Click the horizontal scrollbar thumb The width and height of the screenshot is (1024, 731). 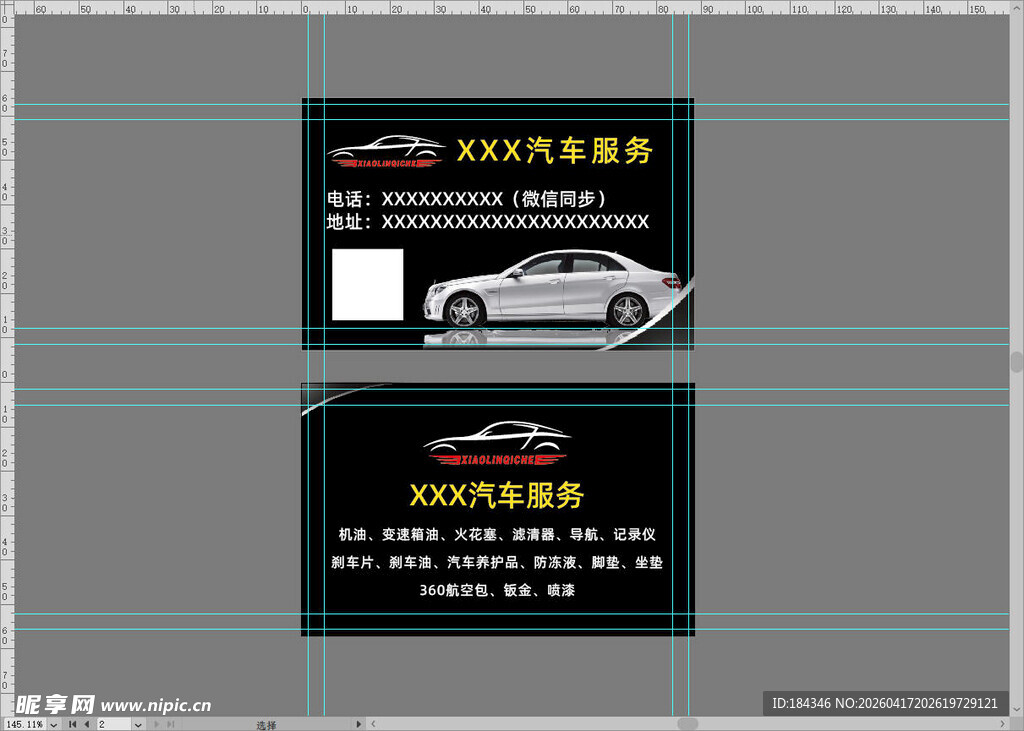point(687,724)
